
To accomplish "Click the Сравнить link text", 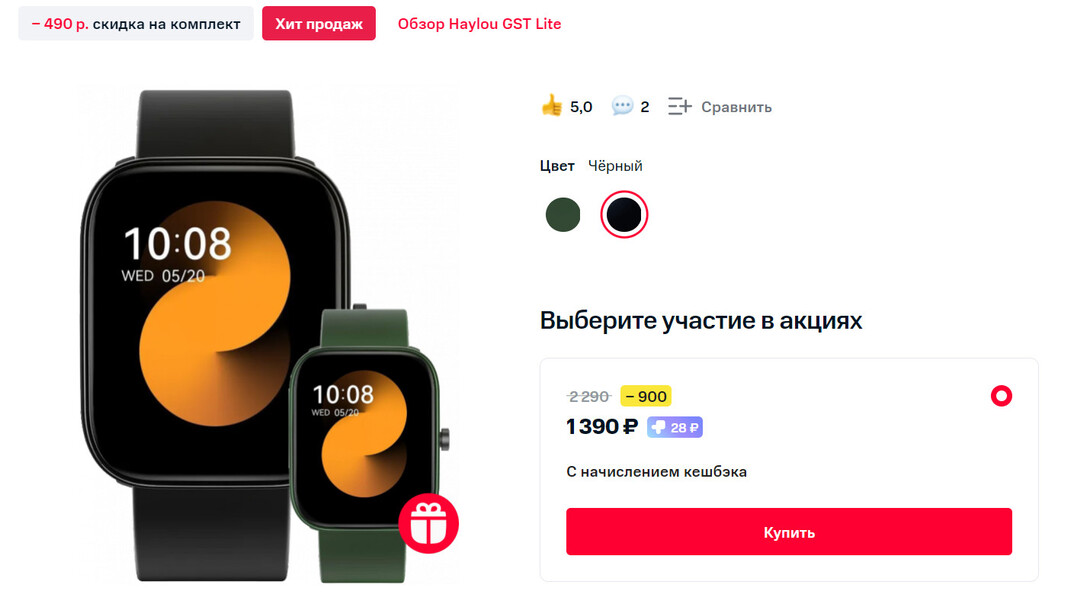I will coord(736,107).
